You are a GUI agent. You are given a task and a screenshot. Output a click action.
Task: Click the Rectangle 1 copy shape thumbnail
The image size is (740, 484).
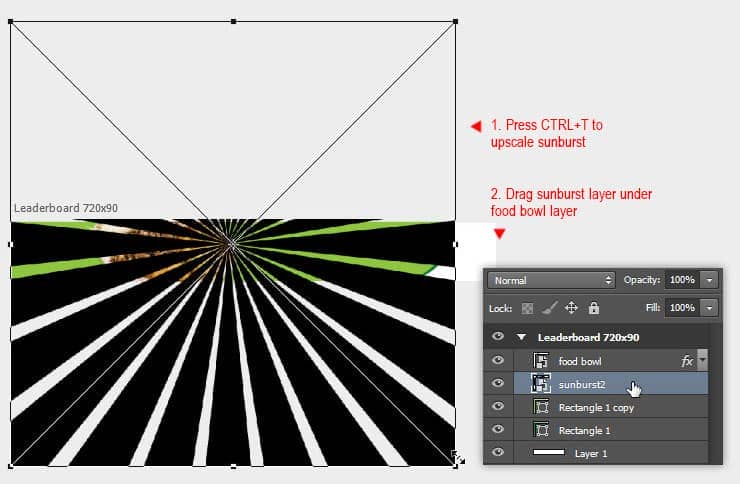click(541, 407)
